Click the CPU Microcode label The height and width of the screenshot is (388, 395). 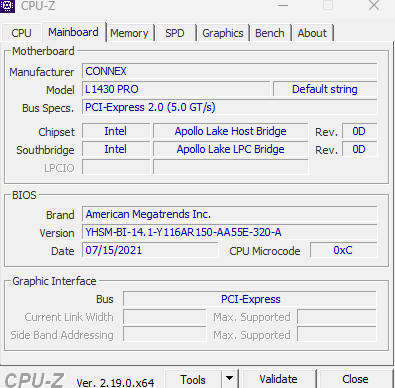click(265, 251)
